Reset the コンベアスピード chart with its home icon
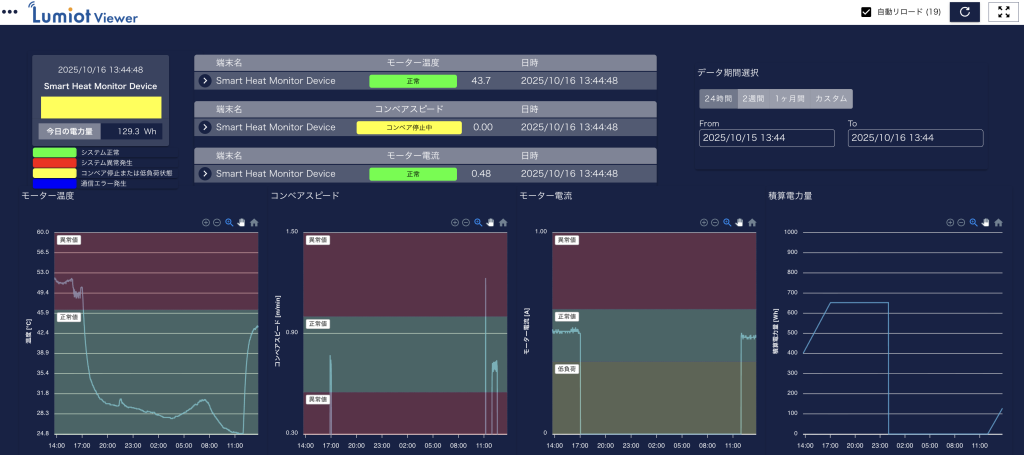The width and height of the screenshot is (1024, 455). (502, 222)
